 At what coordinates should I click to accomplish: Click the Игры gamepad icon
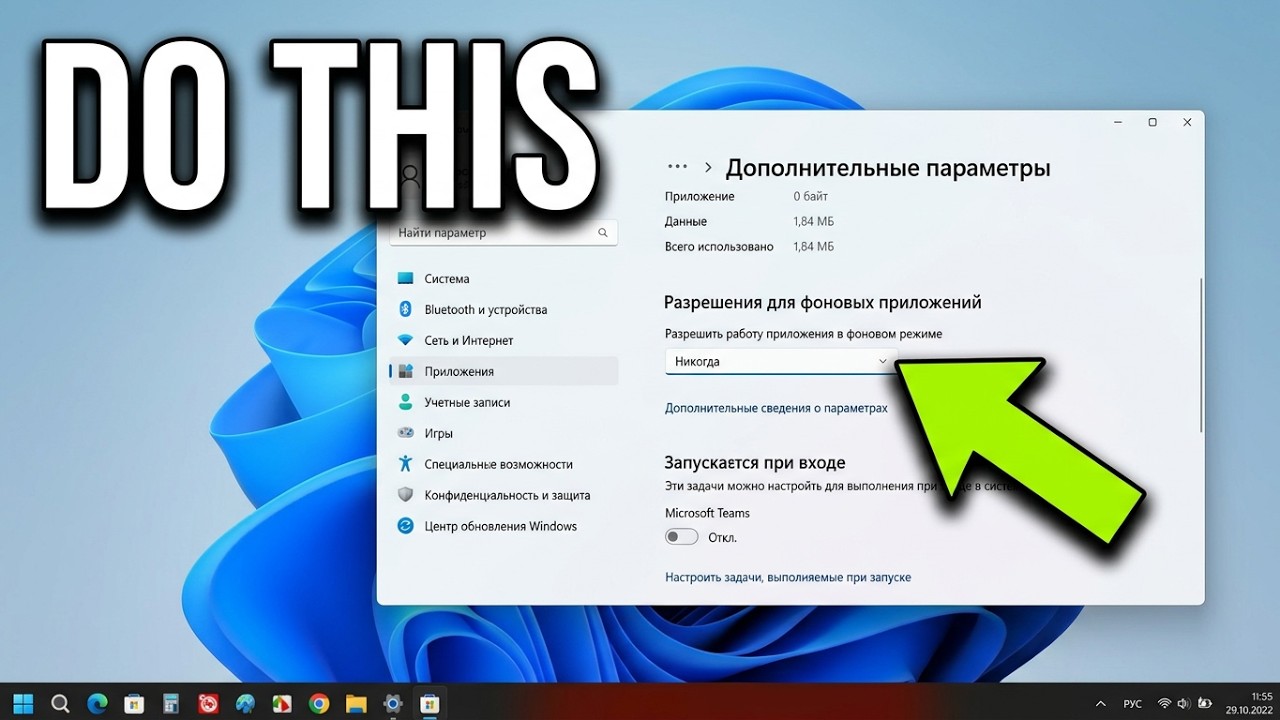tap(405, 434)
